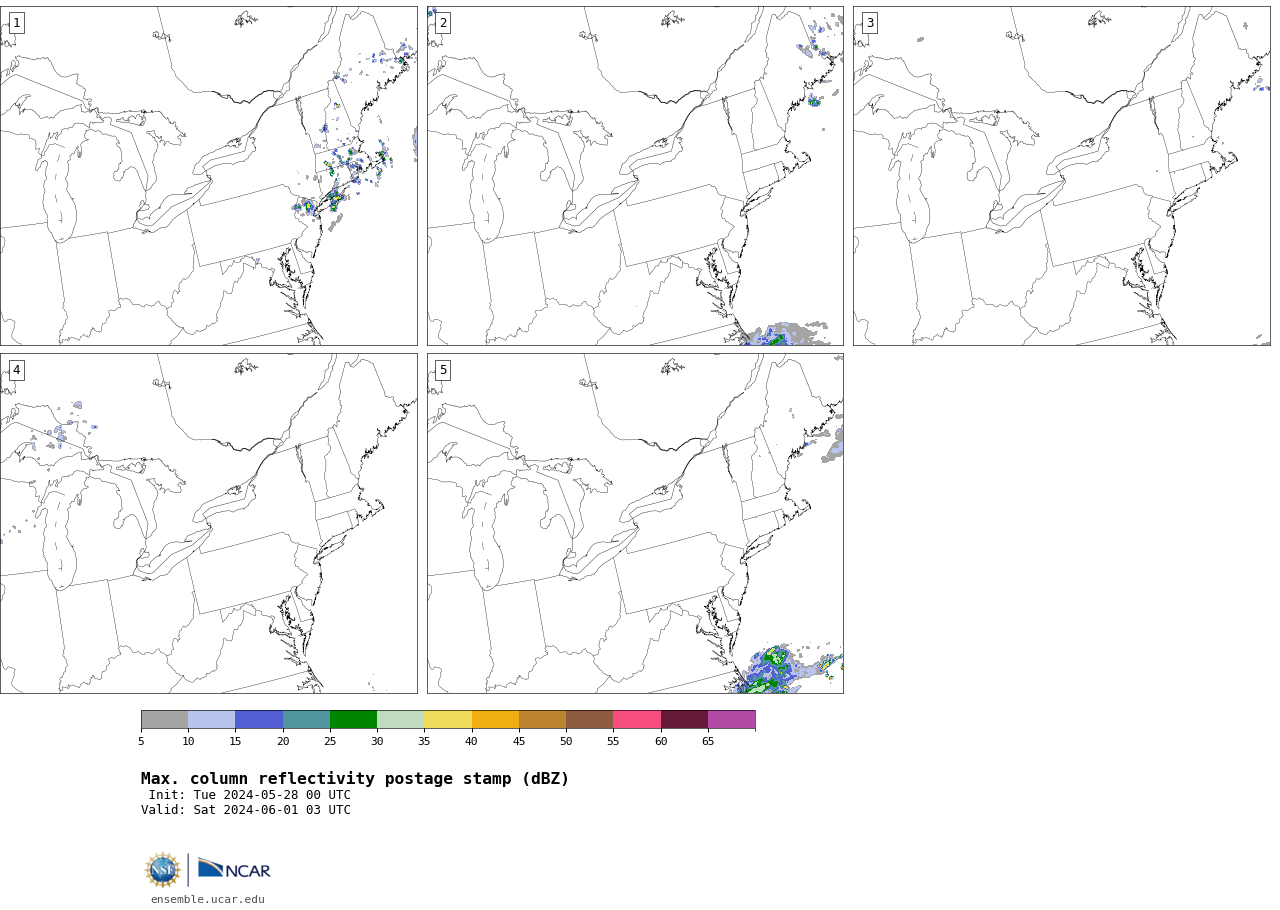Click the panel number label 3

pos(870,23)
